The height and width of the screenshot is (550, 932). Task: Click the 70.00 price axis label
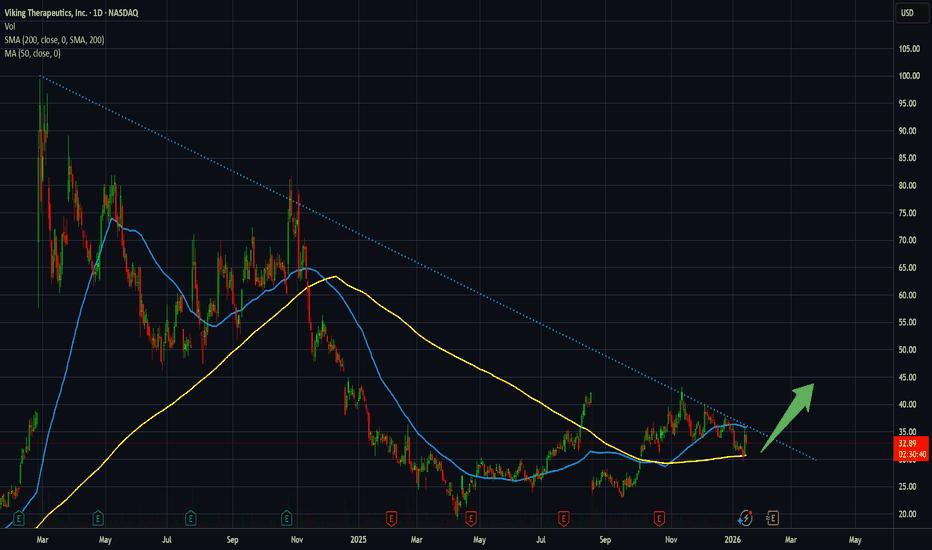[908, 240]
